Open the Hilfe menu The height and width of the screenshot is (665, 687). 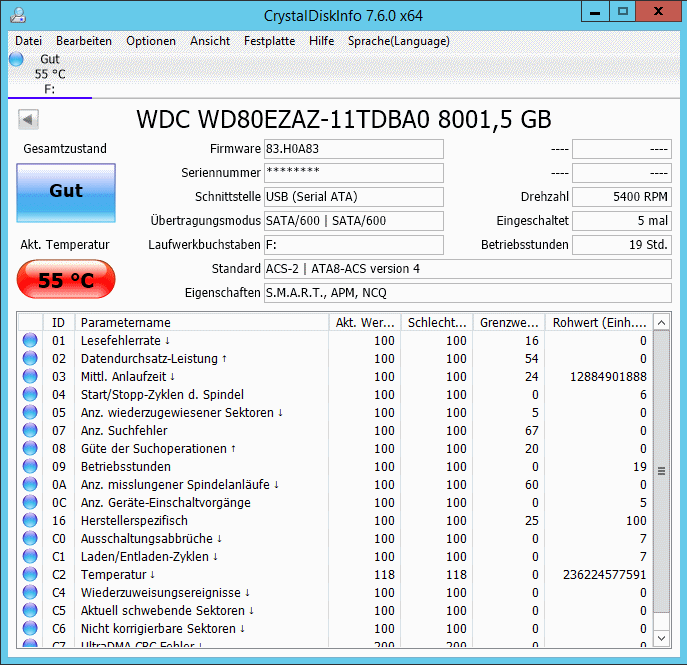coord(321,41)
